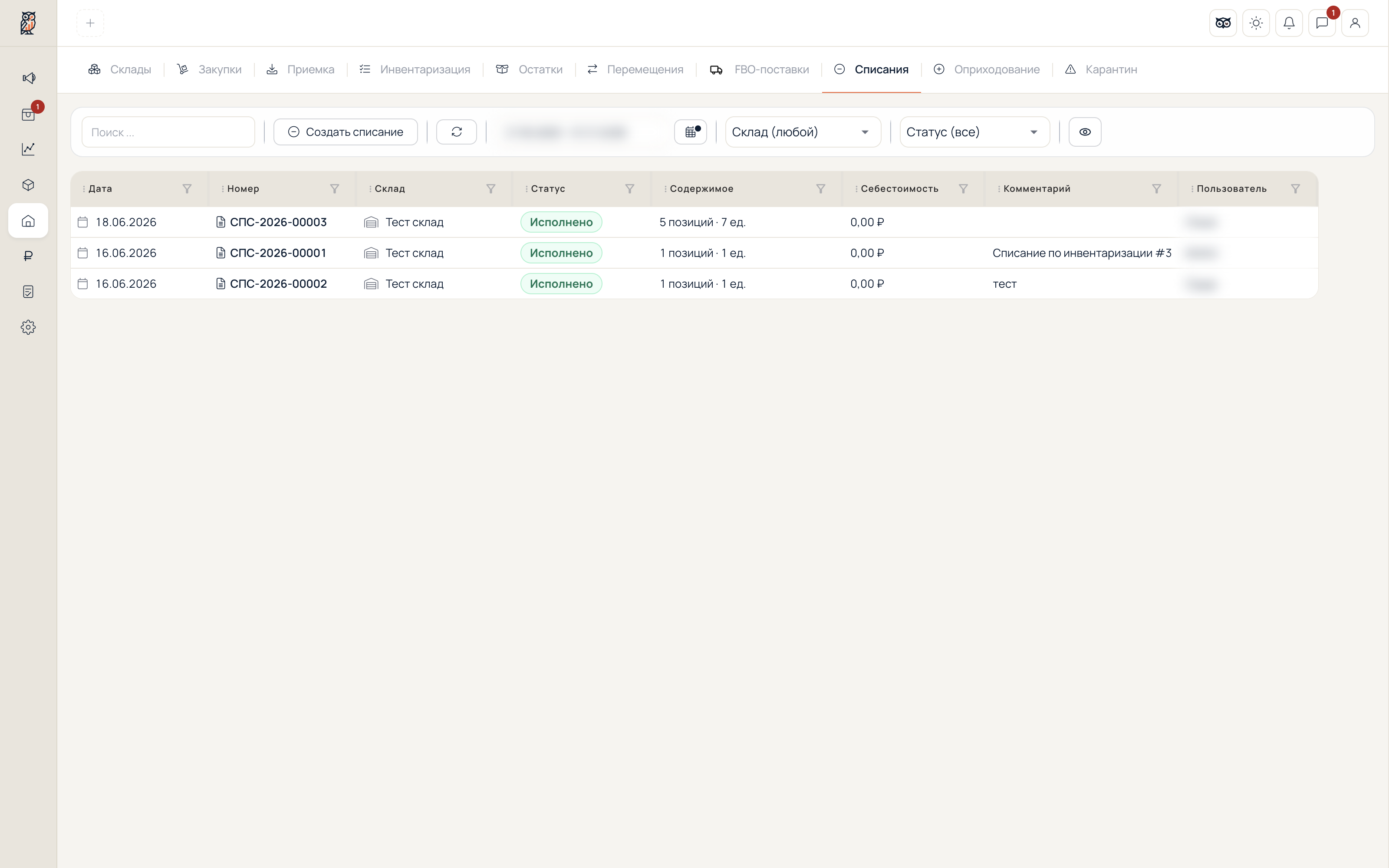The width and height of the screenshot is (1389, 868).
Task: Open the analytics chart sidebar icon
Action: (28, 149)
